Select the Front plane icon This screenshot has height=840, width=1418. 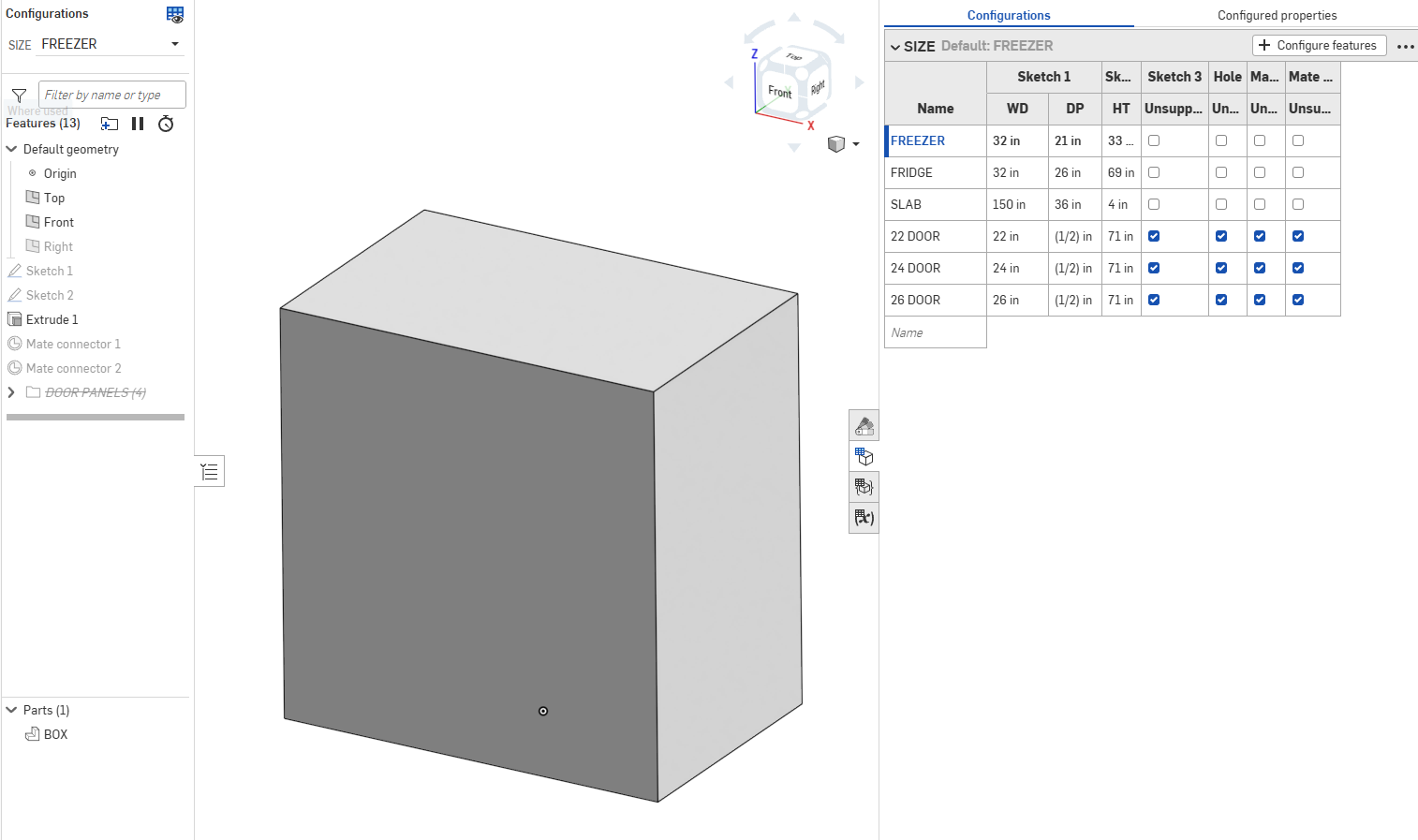pos(33,222)
